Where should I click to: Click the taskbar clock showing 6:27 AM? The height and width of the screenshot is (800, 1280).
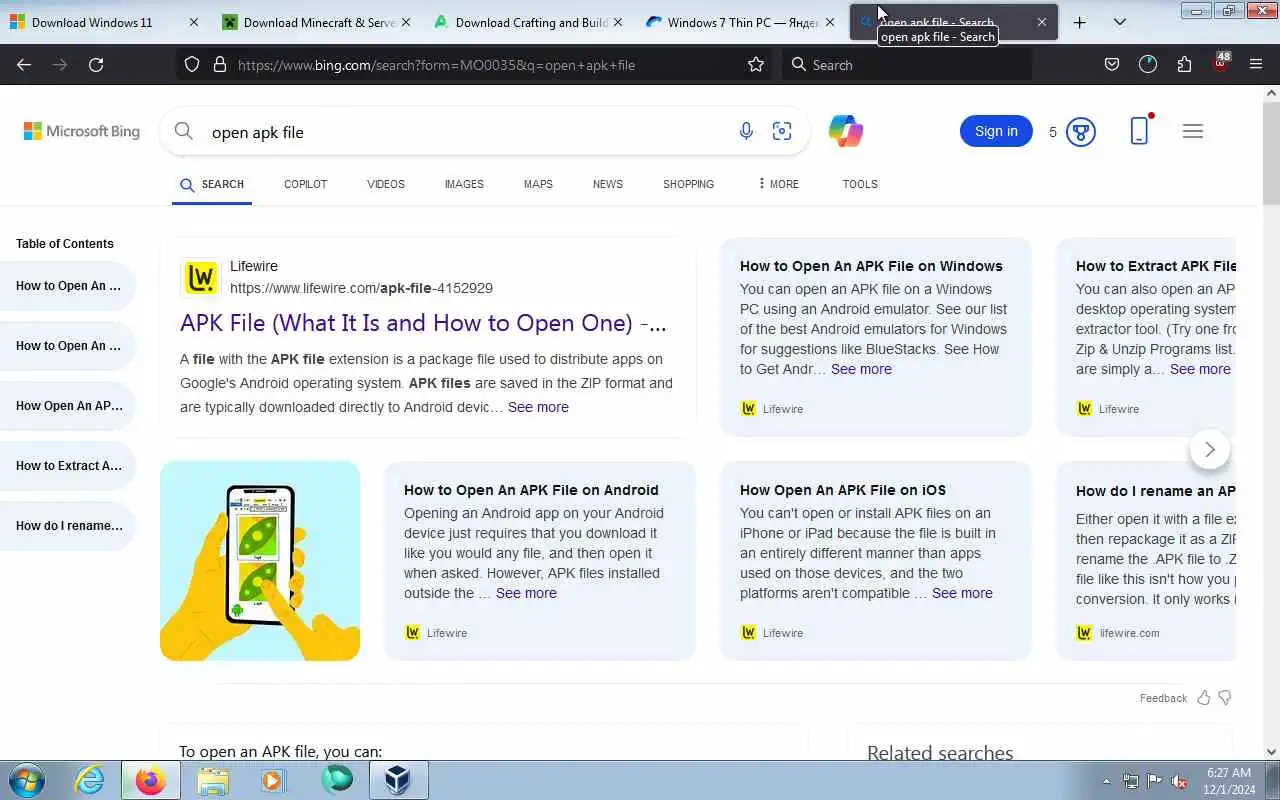coord(1228,780)
